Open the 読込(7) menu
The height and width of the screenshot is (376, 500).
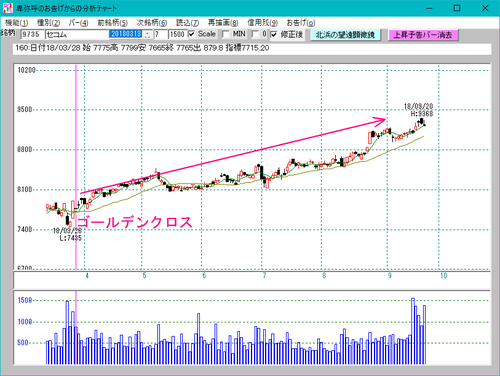pos(187,23)
